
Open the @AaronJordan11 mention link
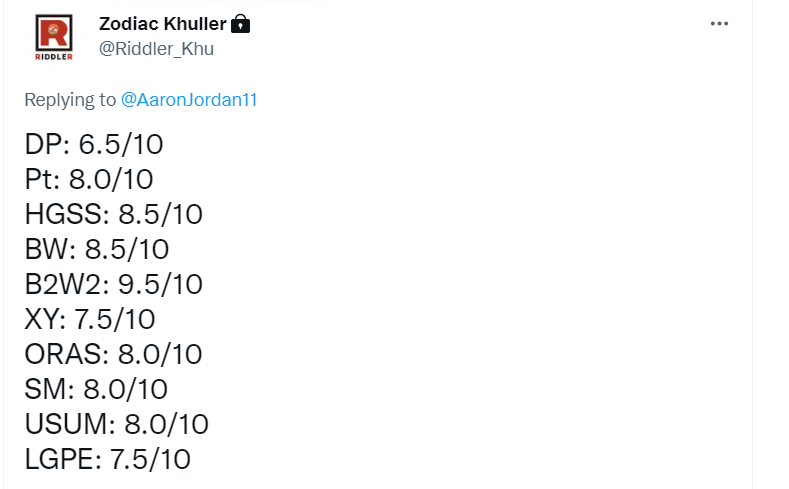pyautogui.click(x=189, y=100)
